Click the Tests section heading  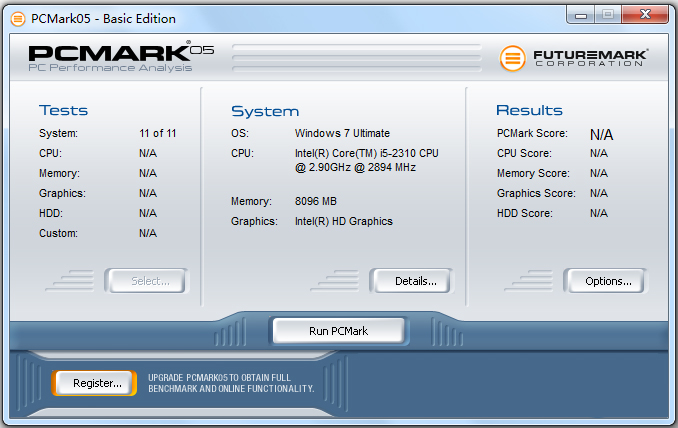click(x=63, y=110)
